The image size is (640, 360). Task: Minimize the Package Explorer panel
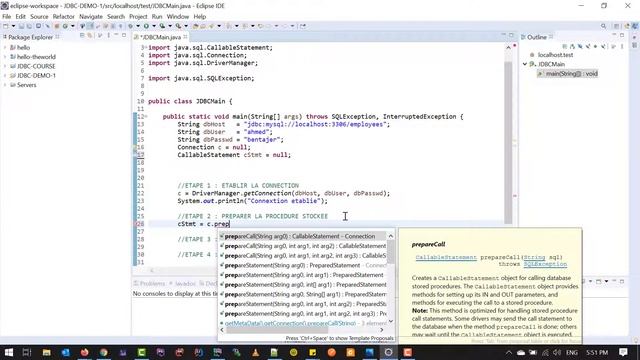(116, 36)
